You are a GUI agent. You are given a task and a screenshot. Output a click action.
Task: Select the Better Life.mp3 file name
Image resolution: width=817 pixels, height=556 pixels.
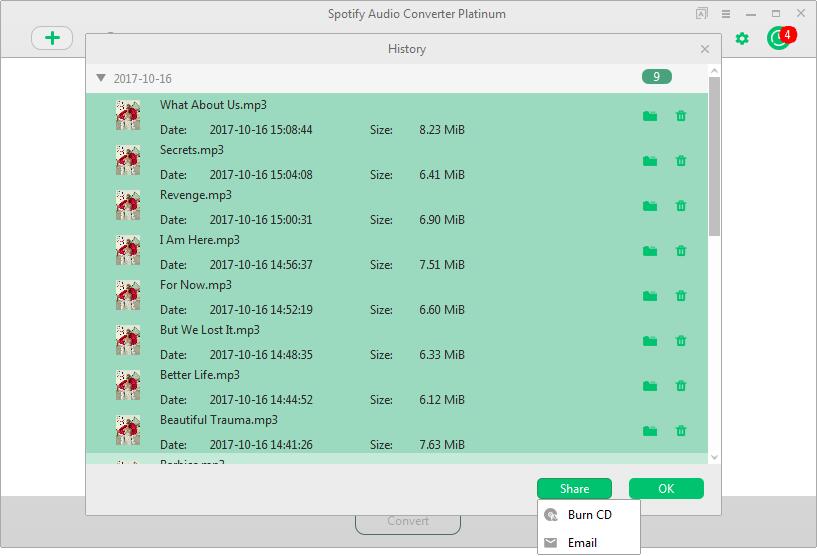(x=200, y=375)
